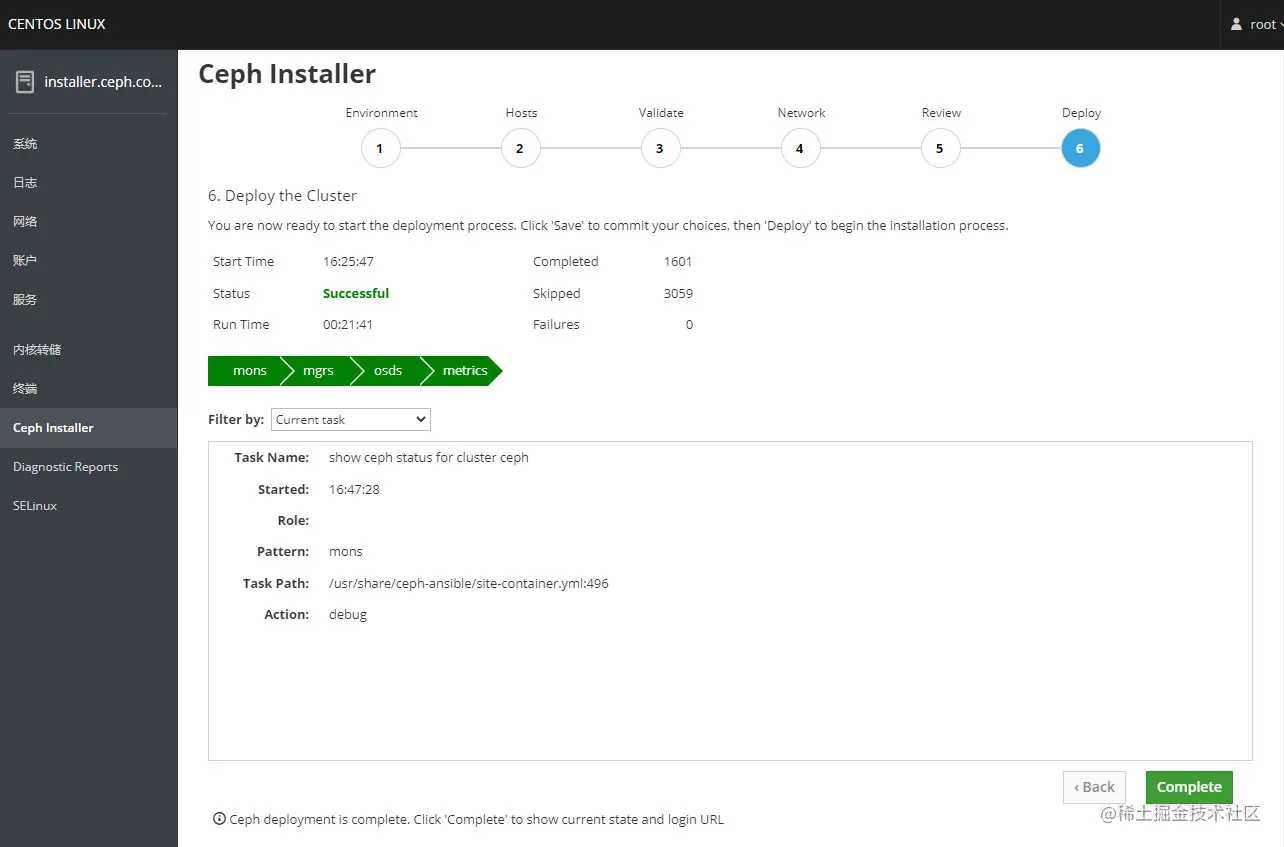The width and height of the screenshot is (1284, 847).
Task: Click Completed count 1601
Action: (678, 261)
